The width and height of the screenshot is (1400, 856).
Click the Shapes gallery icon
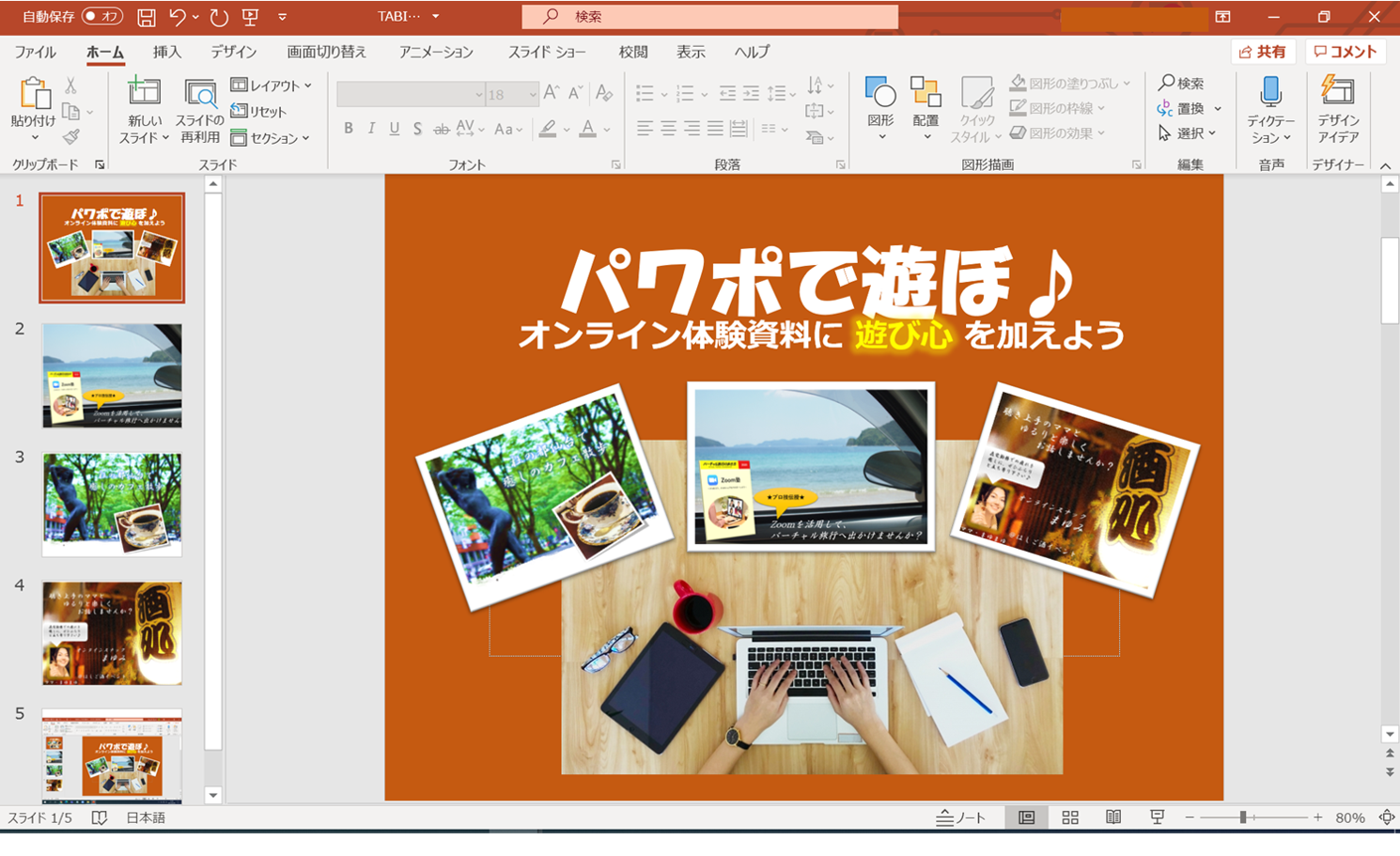pos(880,93)
